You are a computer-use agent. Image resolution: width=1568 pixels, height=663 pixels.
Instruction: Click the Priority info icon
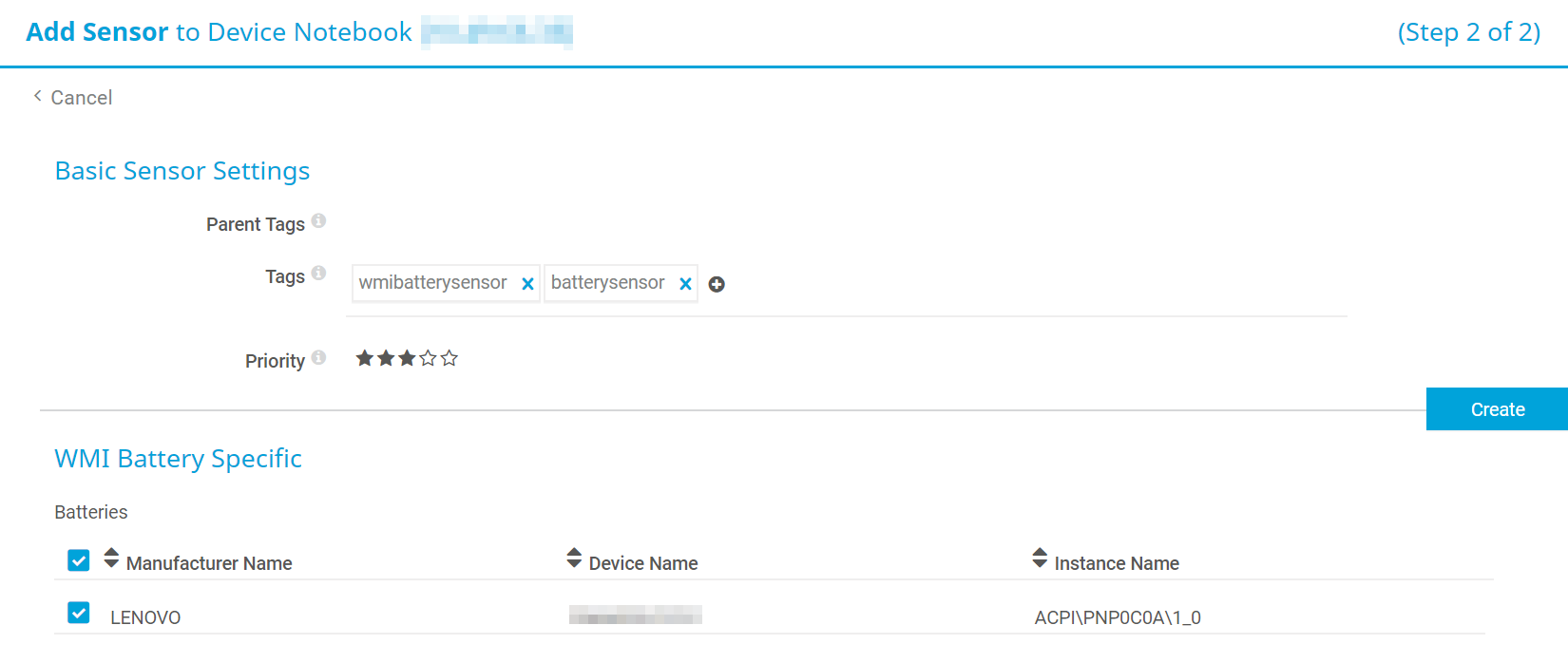(318, 358)
